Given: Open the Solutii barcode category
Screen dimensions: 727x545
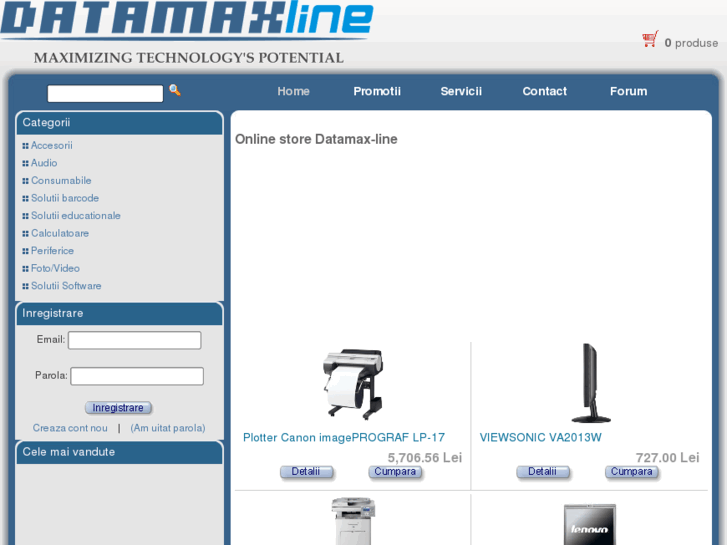Looking at the screenshot, I should 65,198.
